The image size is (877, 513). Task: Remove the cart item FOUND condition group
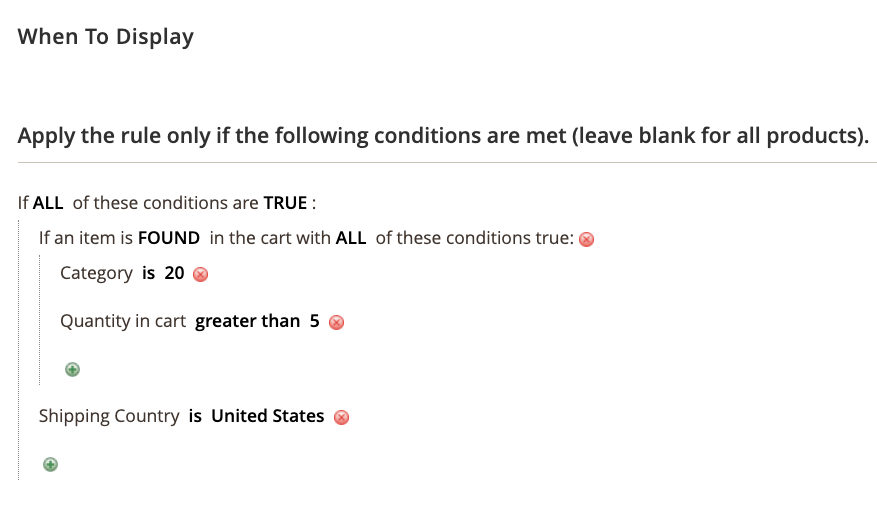[x=586, y=239]
